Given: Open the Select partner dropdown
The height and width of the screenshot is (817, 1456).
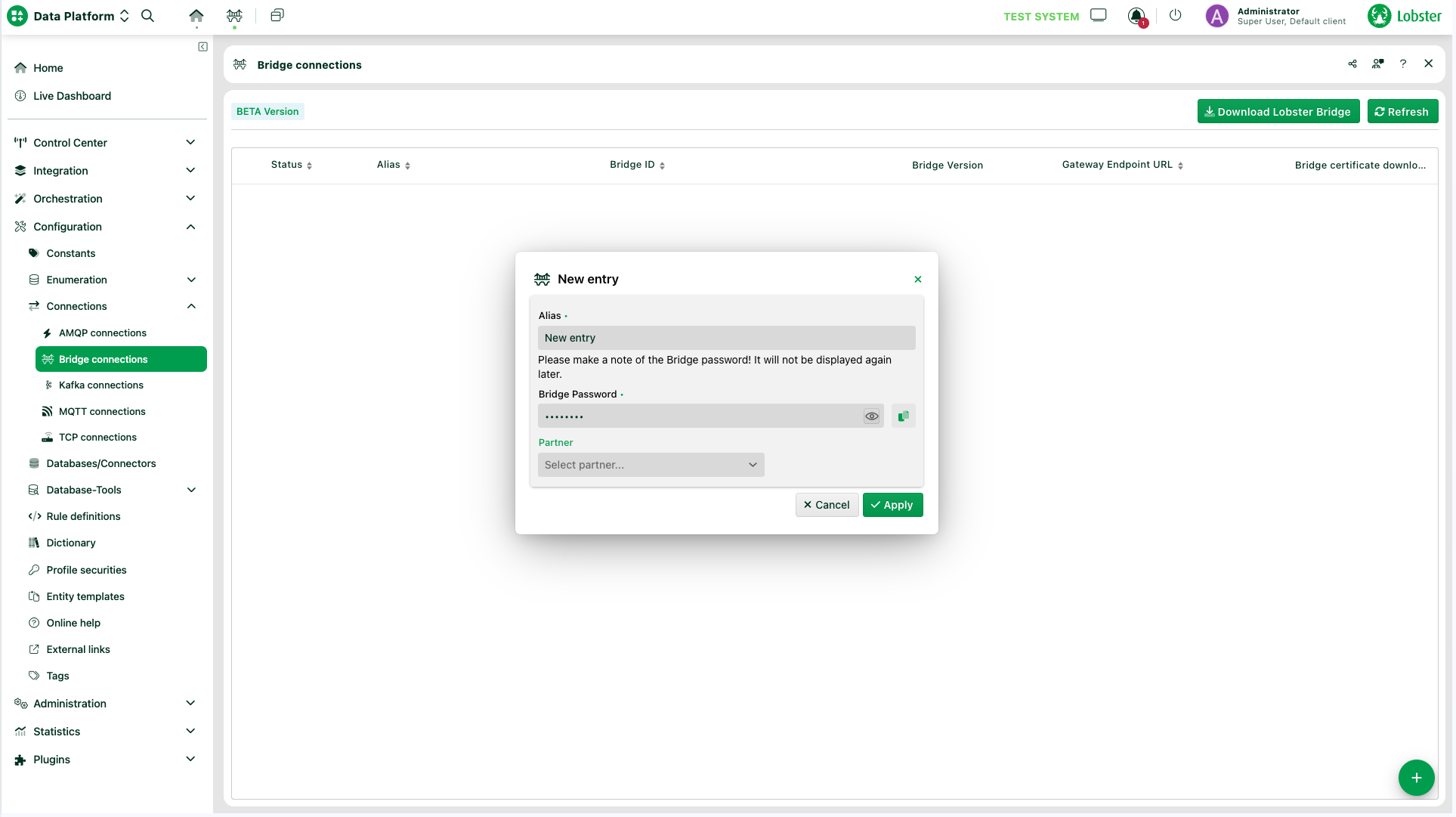Looking at the screenshot, I should [651, 465].
